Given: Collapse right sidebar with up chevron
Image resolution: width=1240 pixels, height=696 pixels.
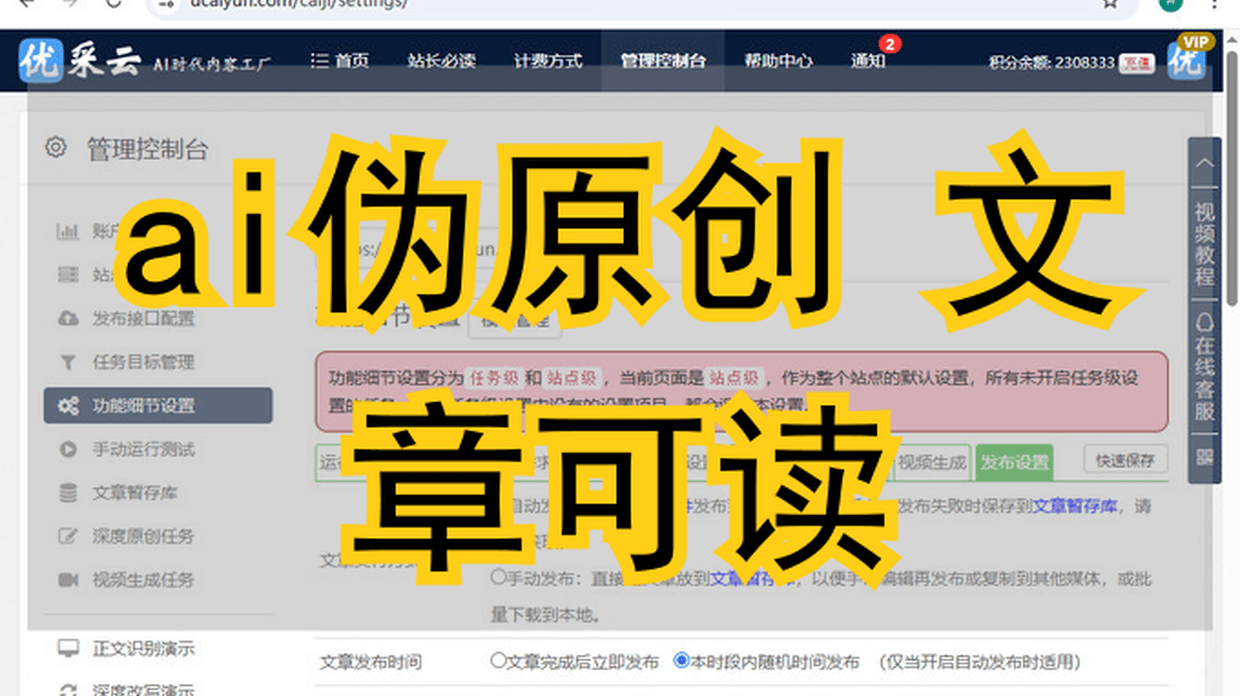Looking at the screenshot, I should click(1204, 164).
